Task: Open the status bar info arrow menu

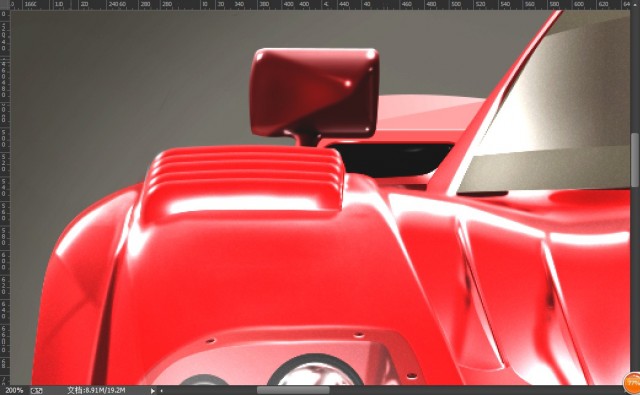Action: (153, 391)
